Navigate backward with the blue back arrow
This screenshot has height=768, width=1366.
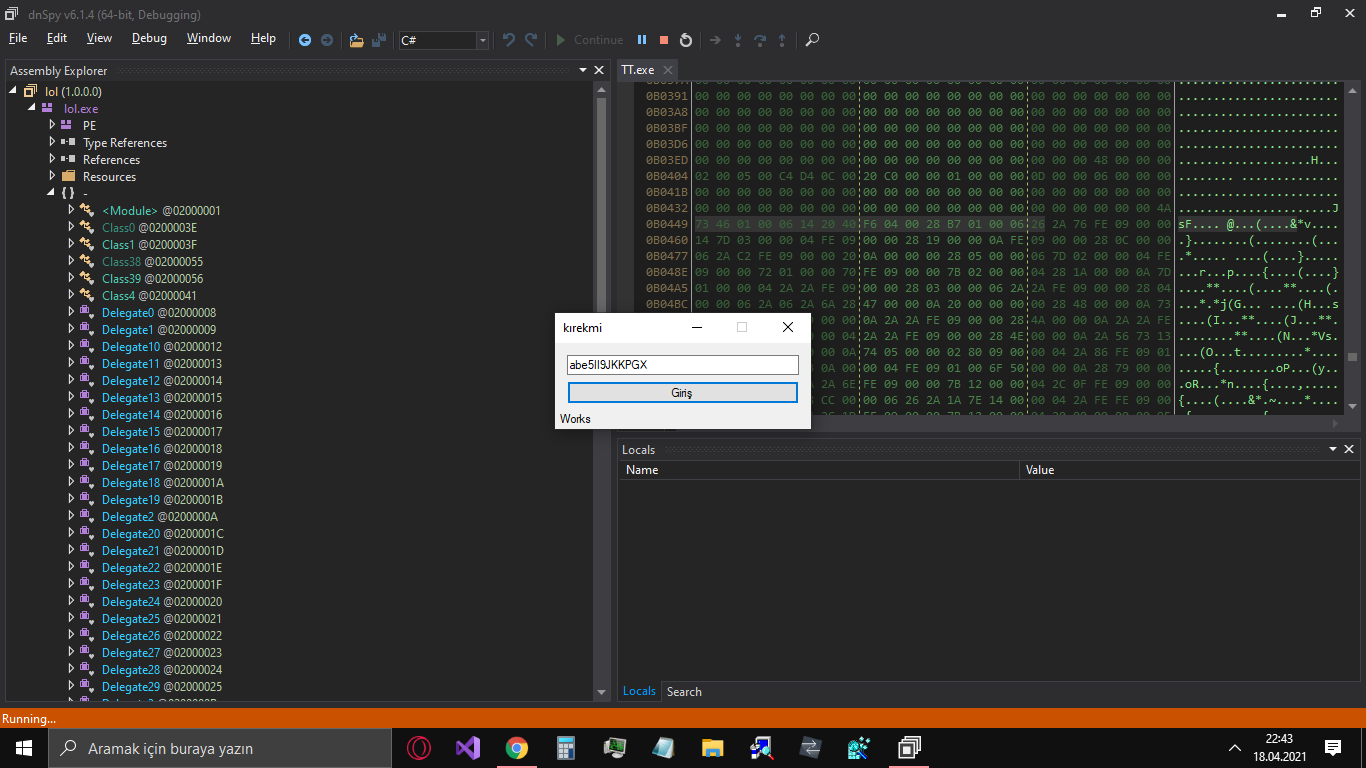click(x=305, y=40)
